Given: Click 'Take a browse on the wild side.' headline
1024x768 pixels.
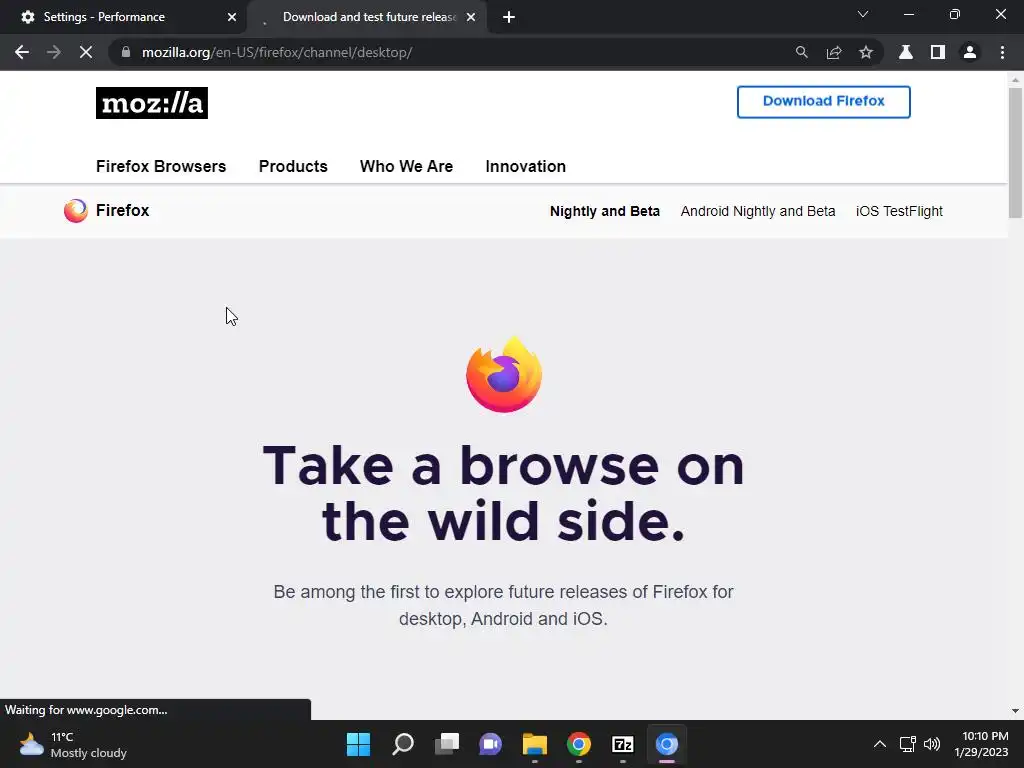Looking at the screenshot, I should click(x=504, y=493).
